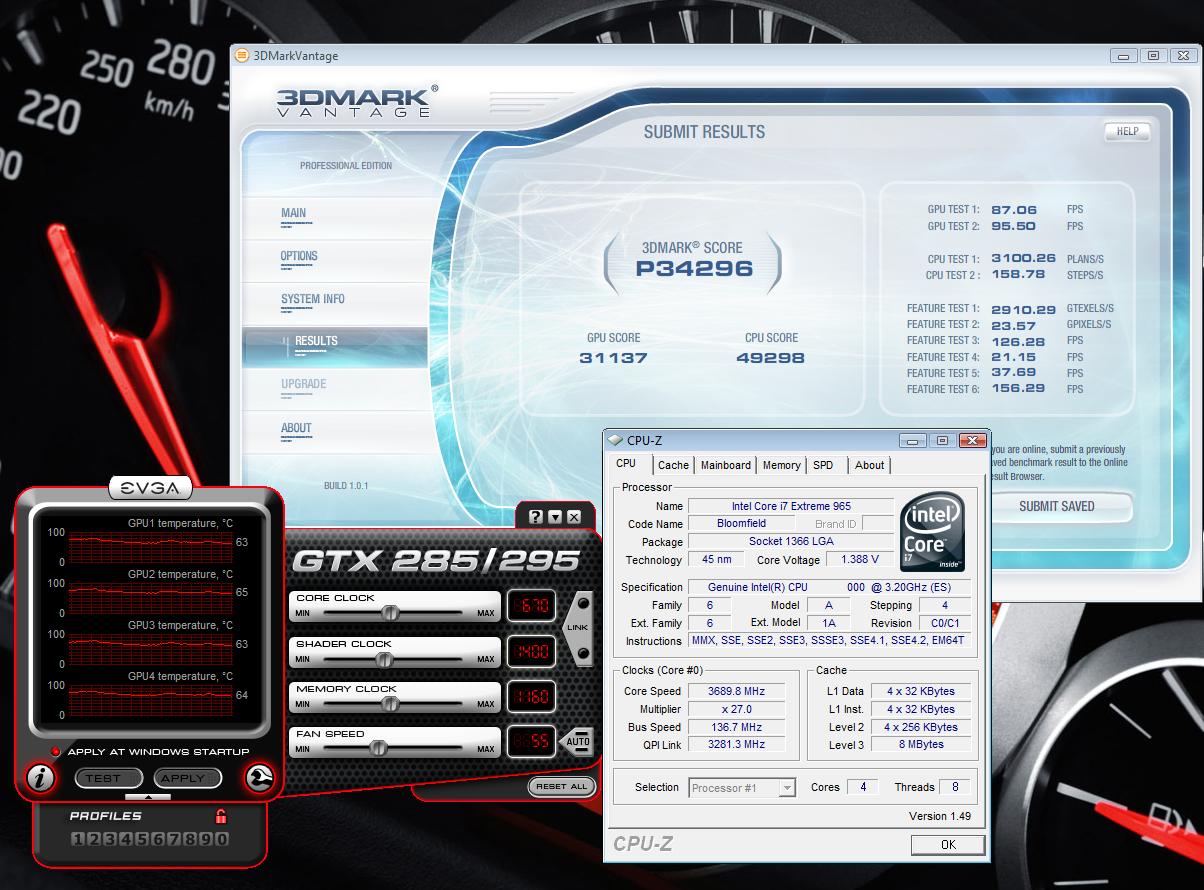1204x890 pixels.
Task: Click CPU-Z OK button
Action: tap(948, 844)
